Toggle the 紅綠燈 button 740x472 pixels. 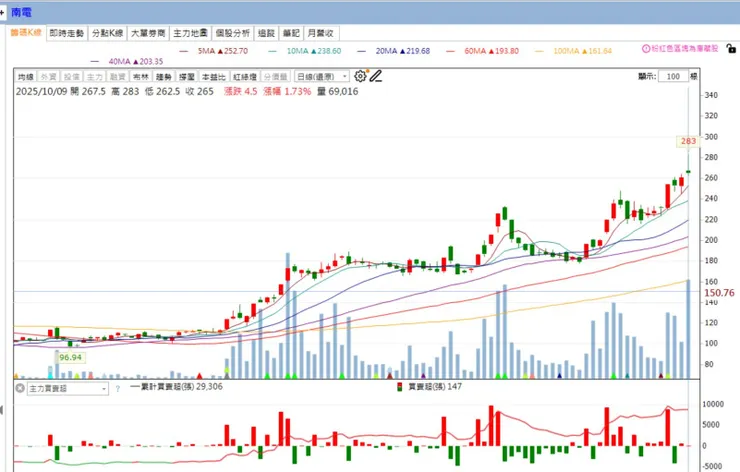(245, 76)
